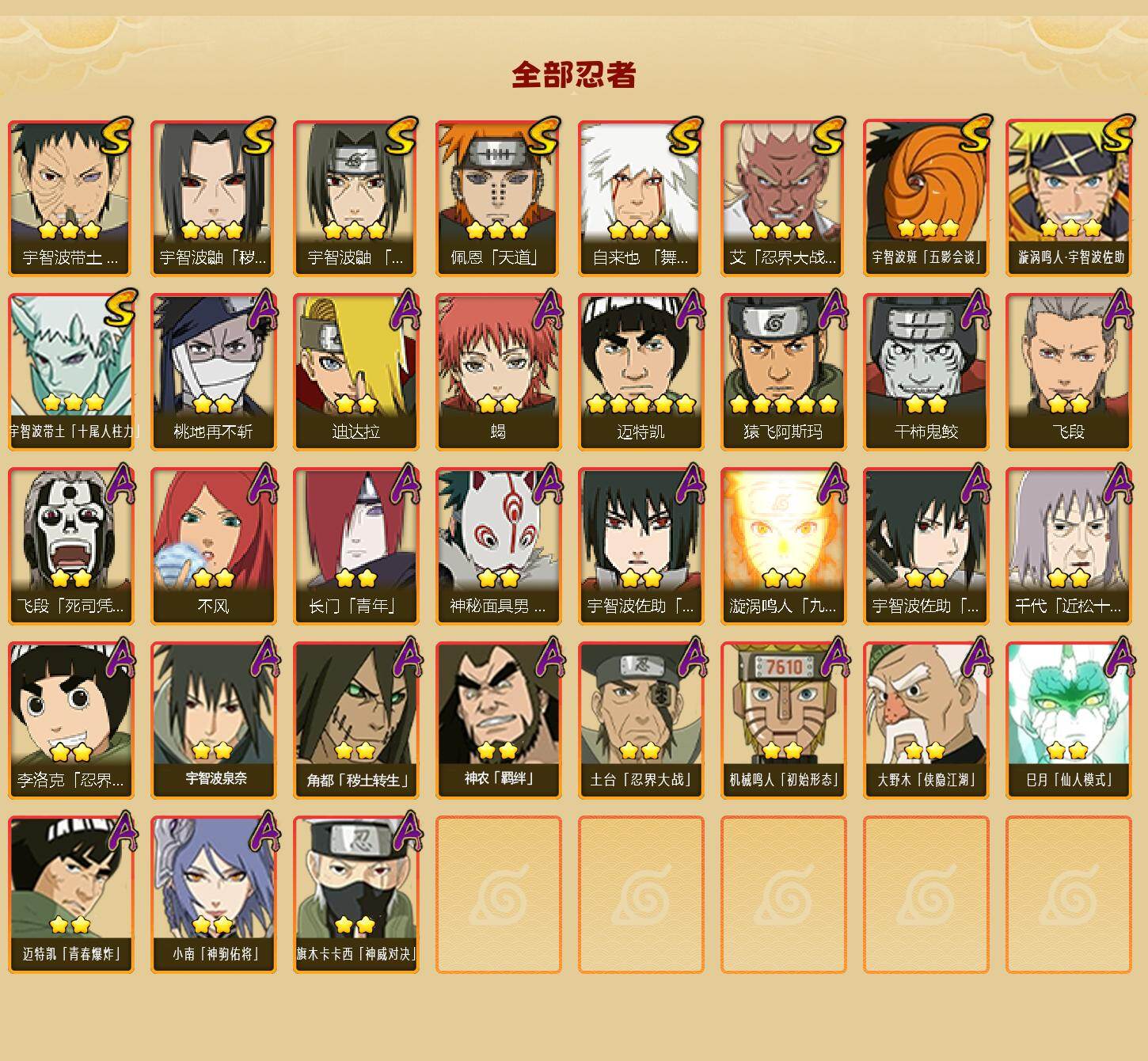Open the 旗木卡卡西「神威对决」card
The width and height of the screenshot is (1148, 1061).
[x=355, y=895]
